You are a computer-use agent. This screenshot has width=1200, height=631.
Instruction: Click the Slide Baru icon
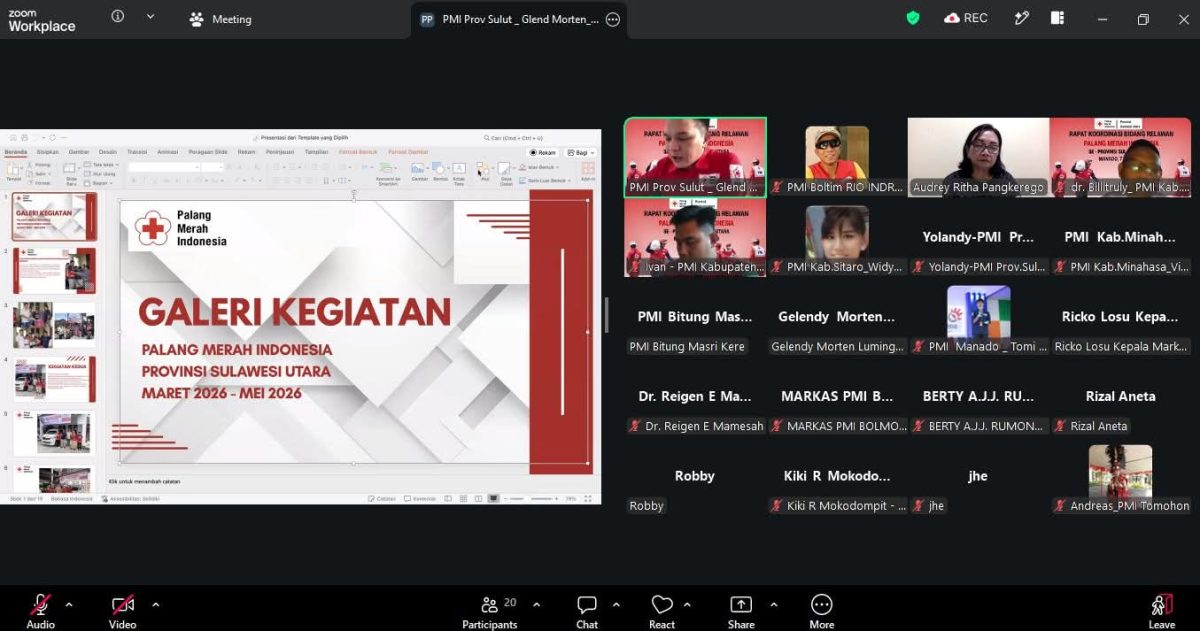click(x=72, y=171)
